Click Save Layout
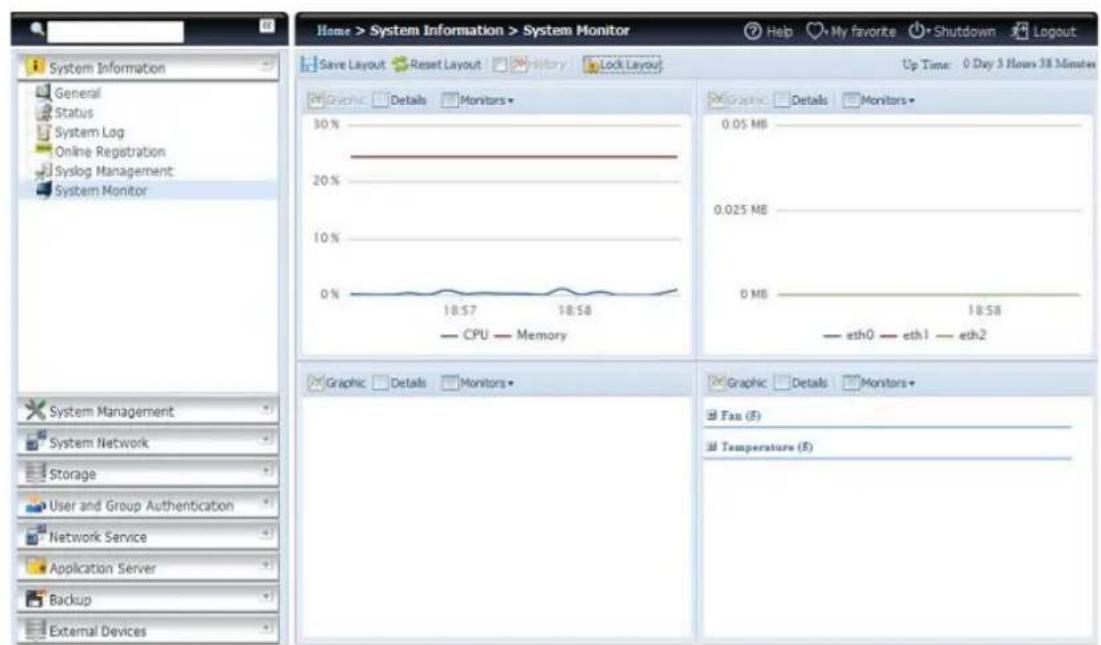 point(343,65)
